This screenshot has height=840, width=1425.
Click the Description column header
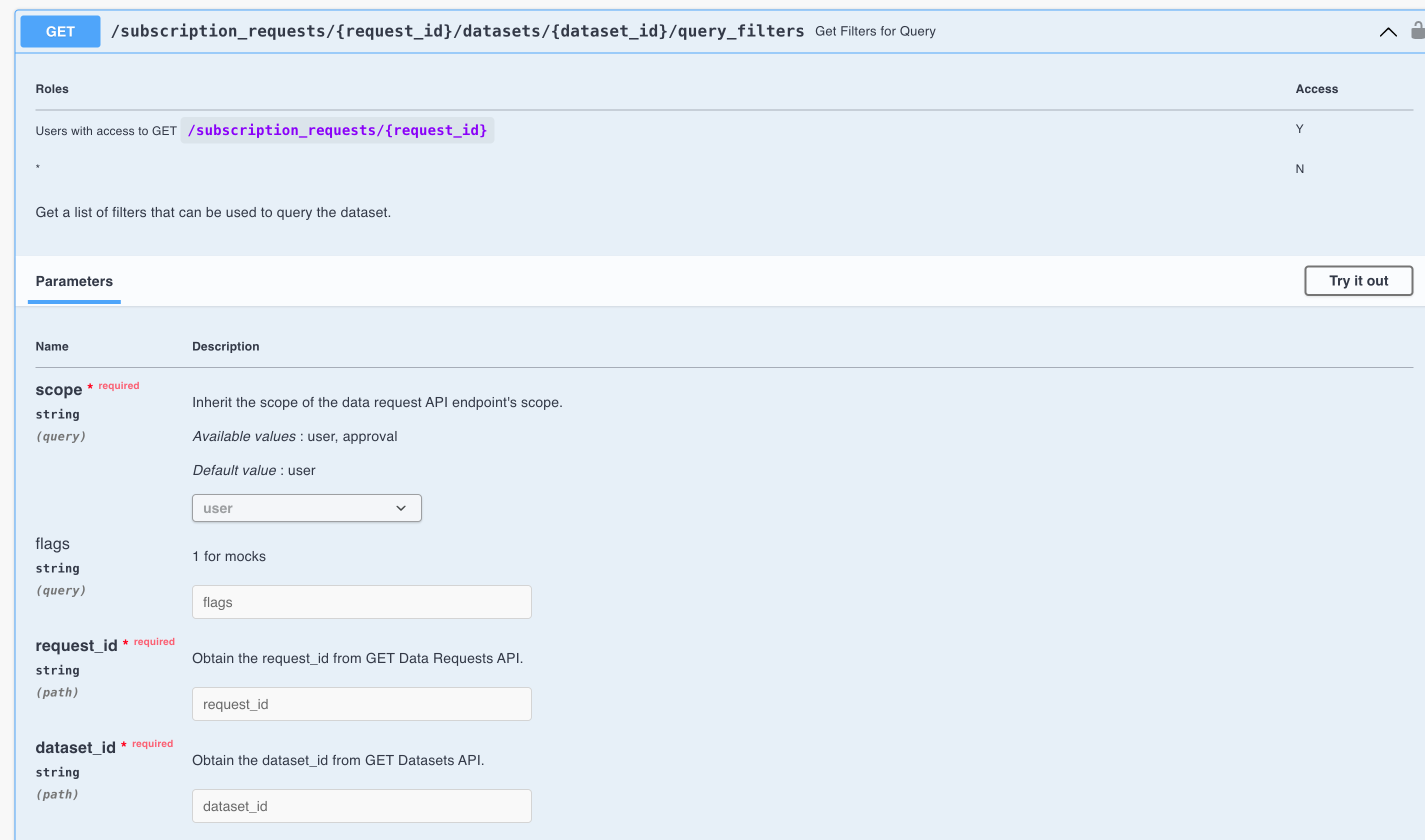click(226, 346)
